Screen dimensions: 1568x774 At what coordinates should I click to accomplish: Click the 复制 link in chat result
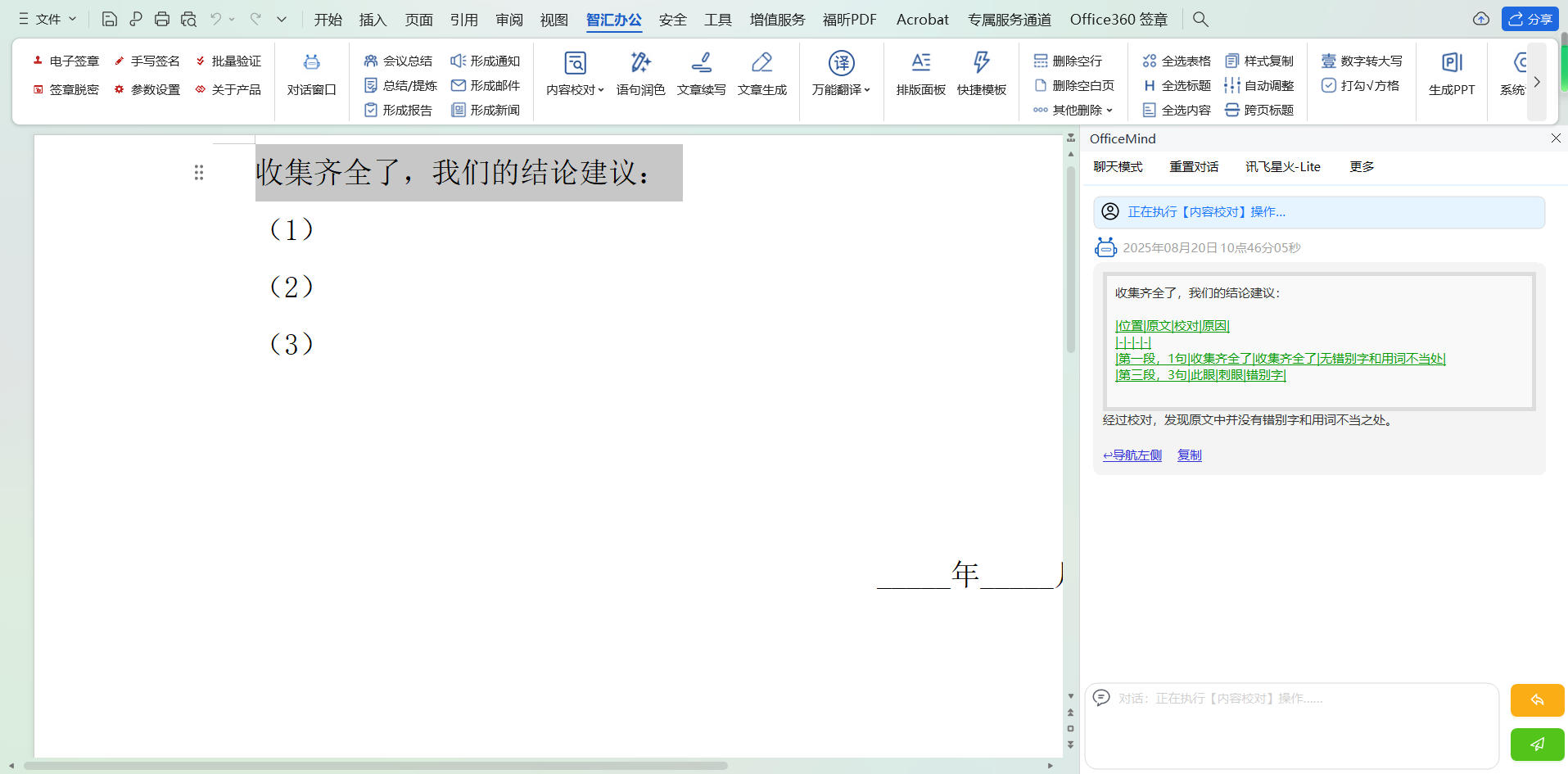(x=1189, y=455)
